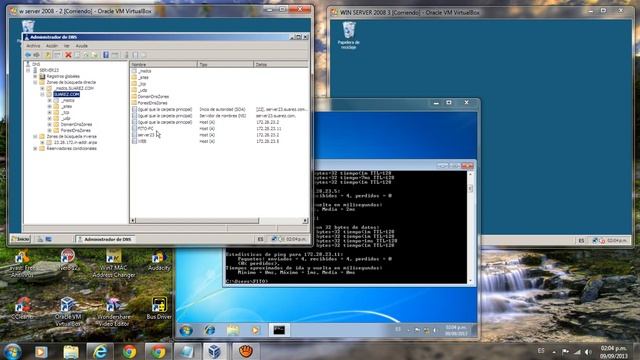The image size is (640, 360).
Task: Open file explorer from host taskbar
Action: click(71, 351)
